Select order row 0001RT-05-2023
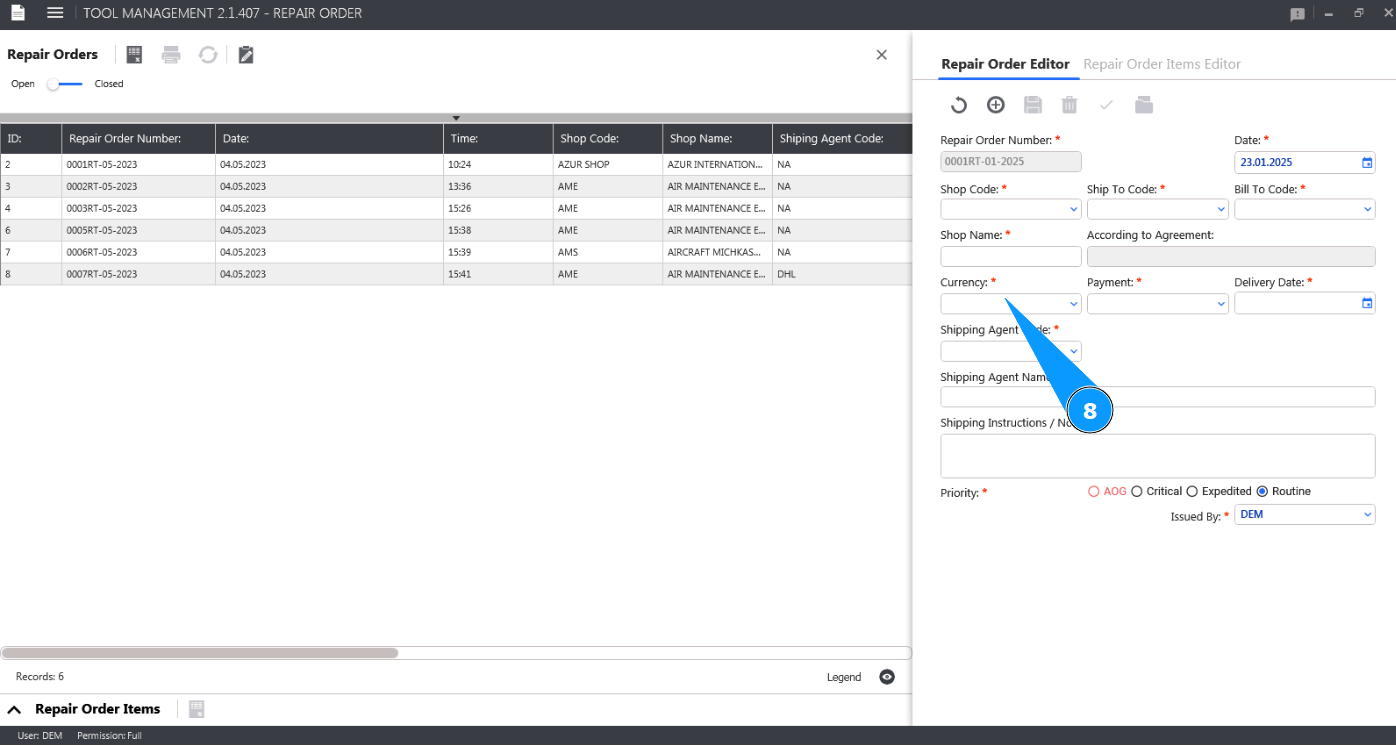 [x=456, y=165]
